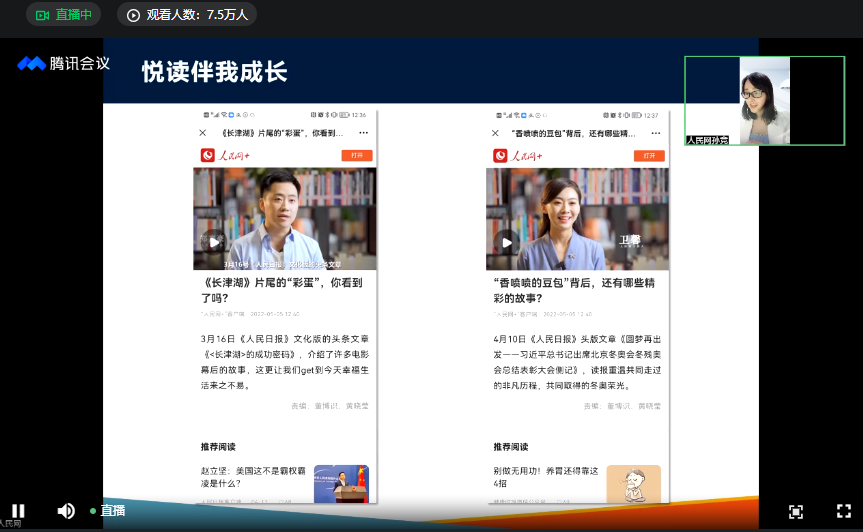Click the 腾讯会议 logo
Image resolution: width=863 pixels, height=532 pixels.
(x=64, y=63)
